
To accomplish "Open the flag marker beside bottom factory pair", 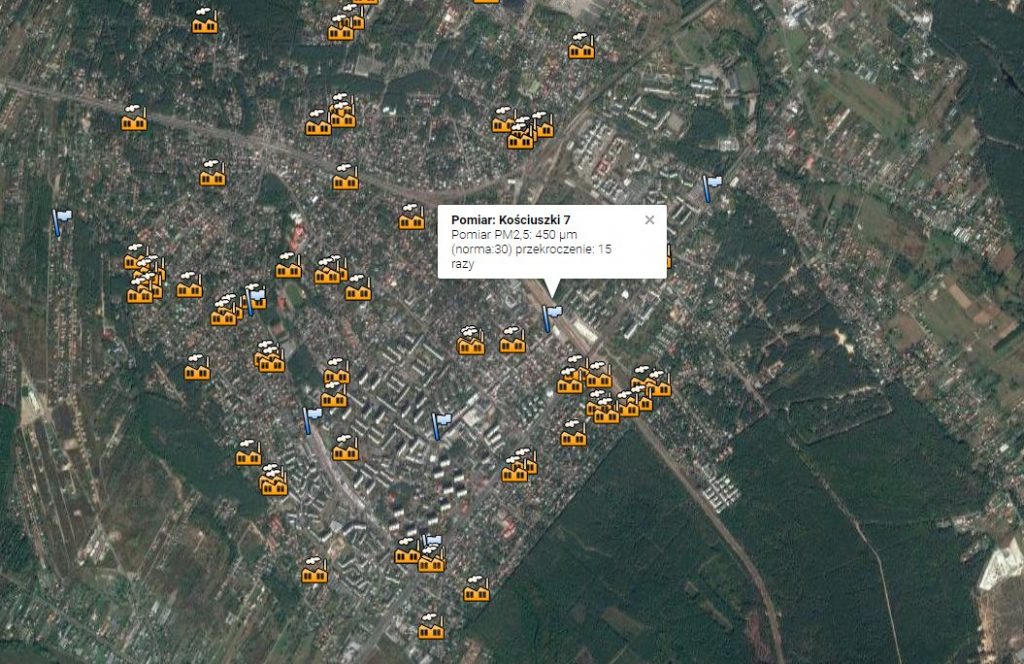I will tap(432, 543).
